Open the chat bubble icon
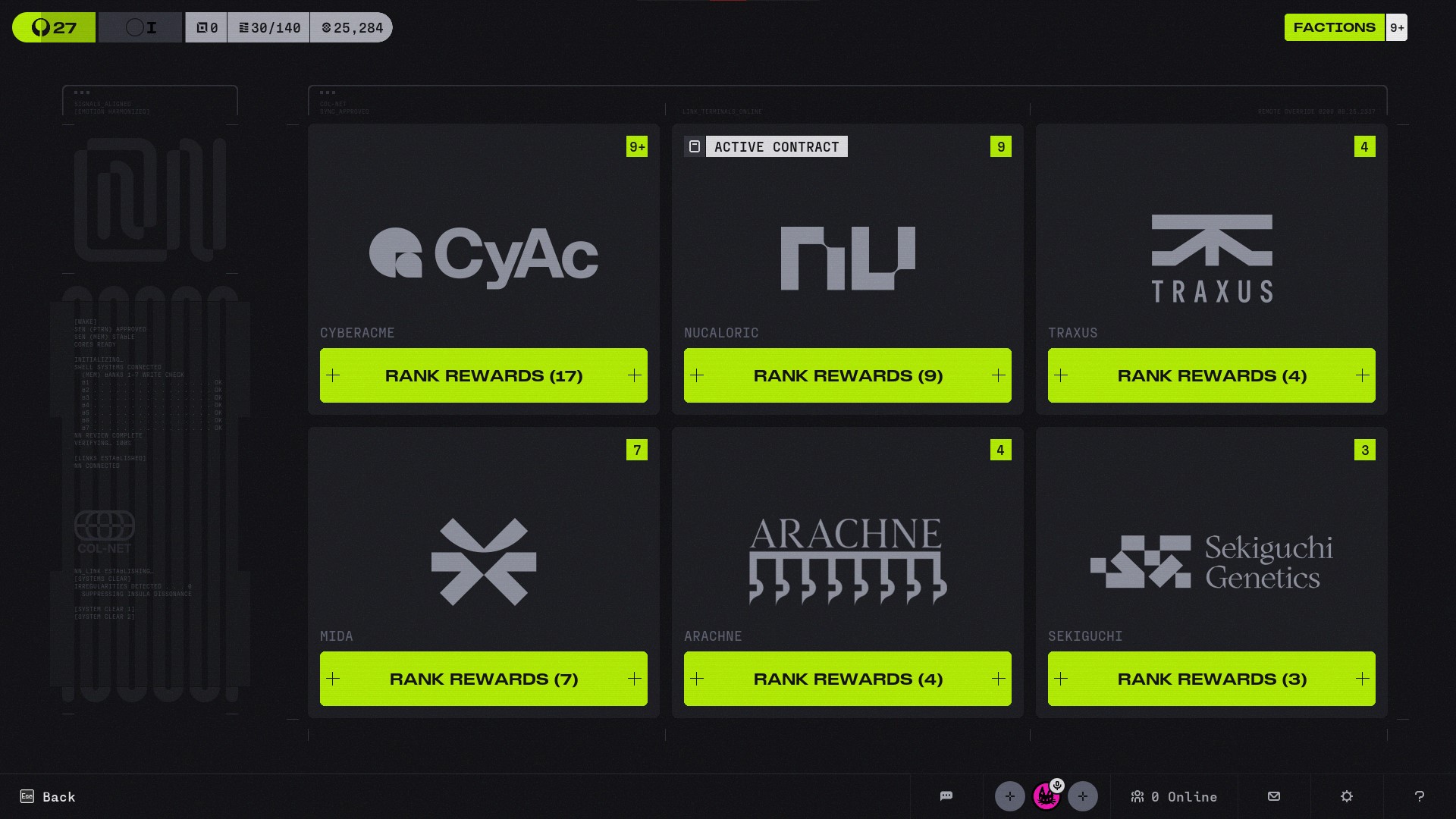Screen dimensions: 1456x819 click(946, 796)
